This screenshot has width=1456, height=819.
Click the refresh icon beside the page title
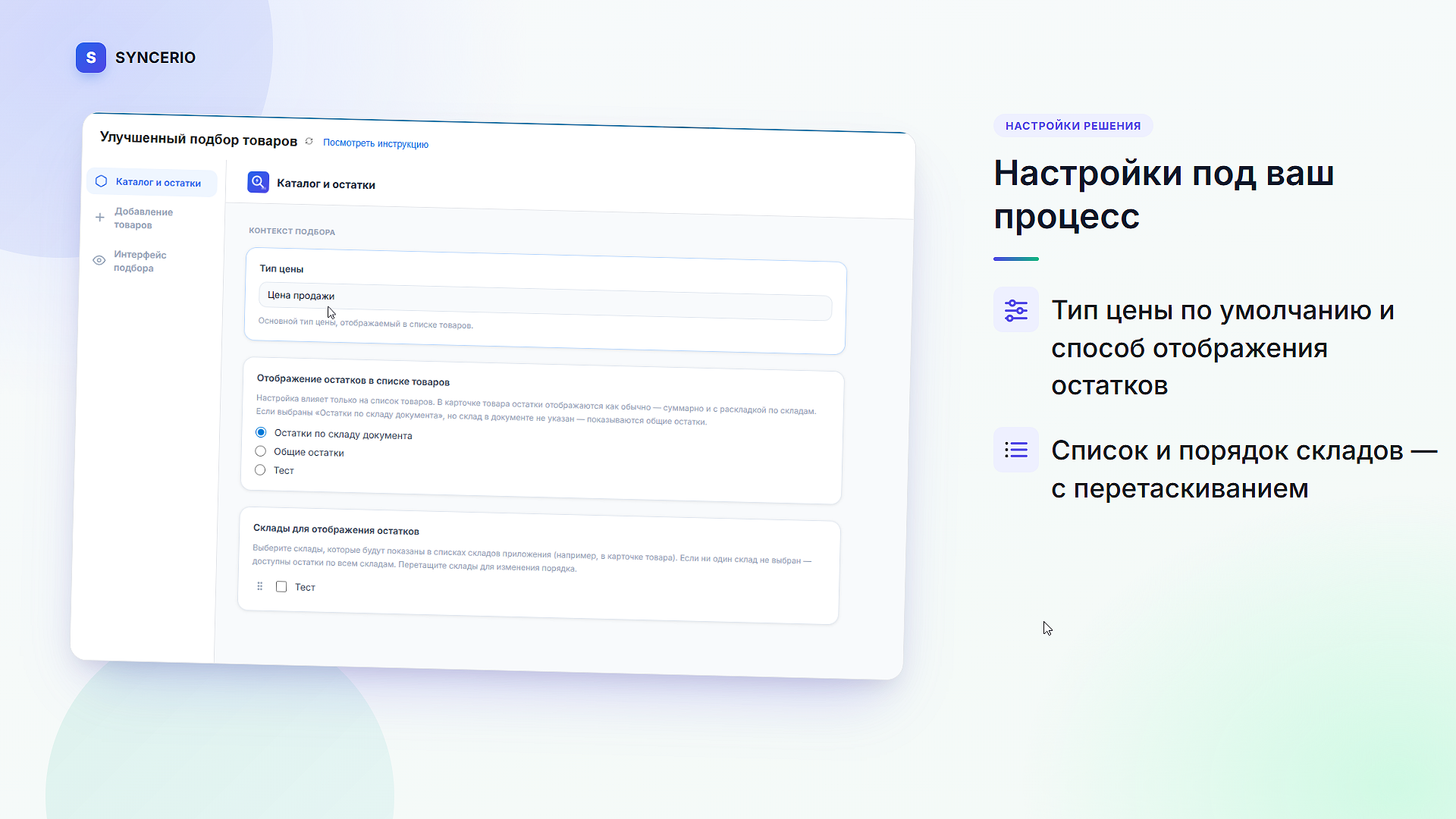[x=309, y=142]
